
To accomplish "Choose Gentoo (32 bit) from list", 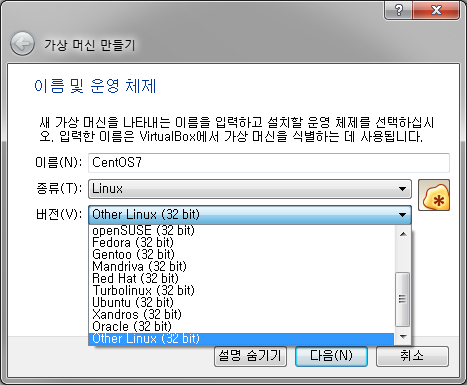I will pos(241,254).
